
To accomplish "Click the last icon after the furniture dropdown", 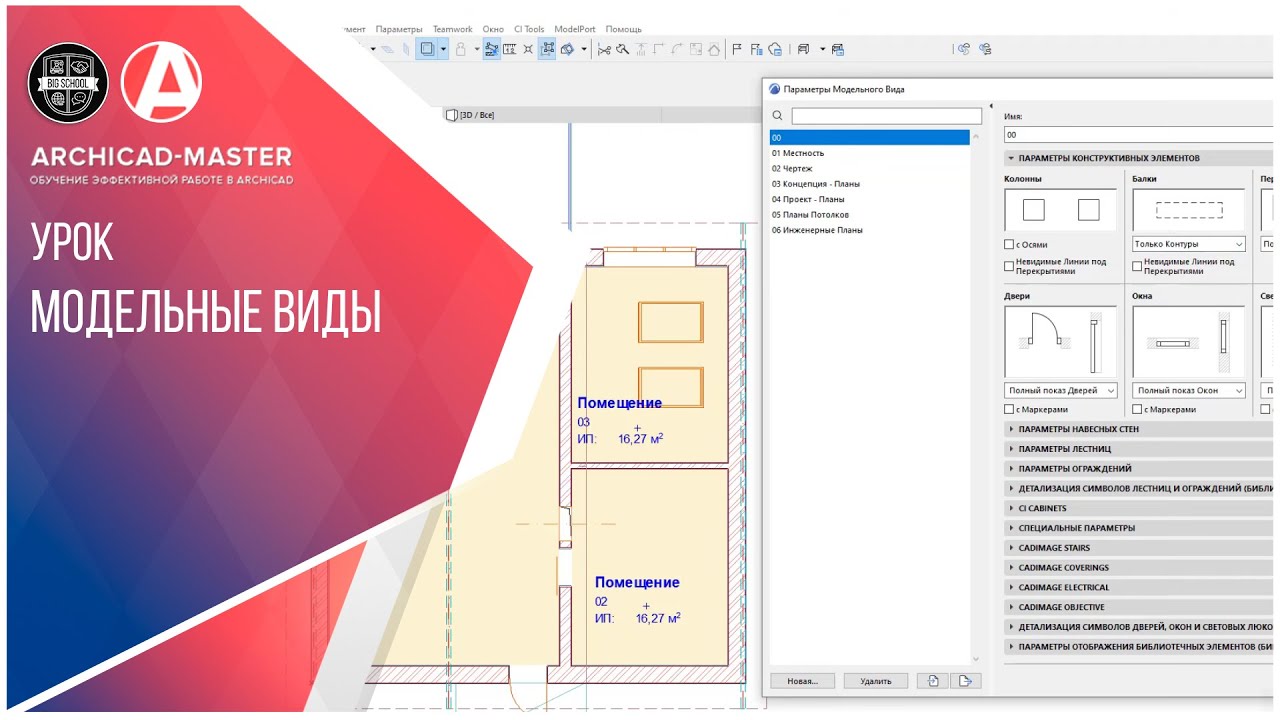I will [x=838, y=48].
